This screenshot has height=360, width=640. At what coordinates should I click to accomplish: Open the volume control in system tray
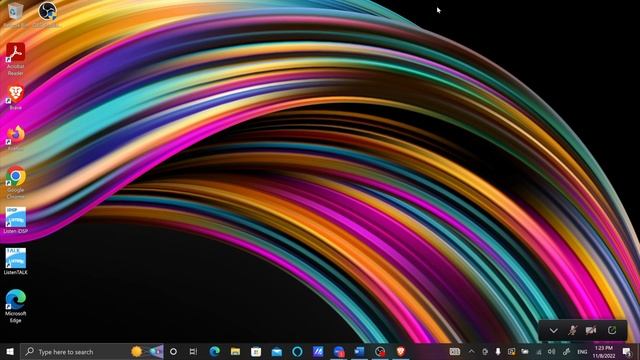click(552, 352)
